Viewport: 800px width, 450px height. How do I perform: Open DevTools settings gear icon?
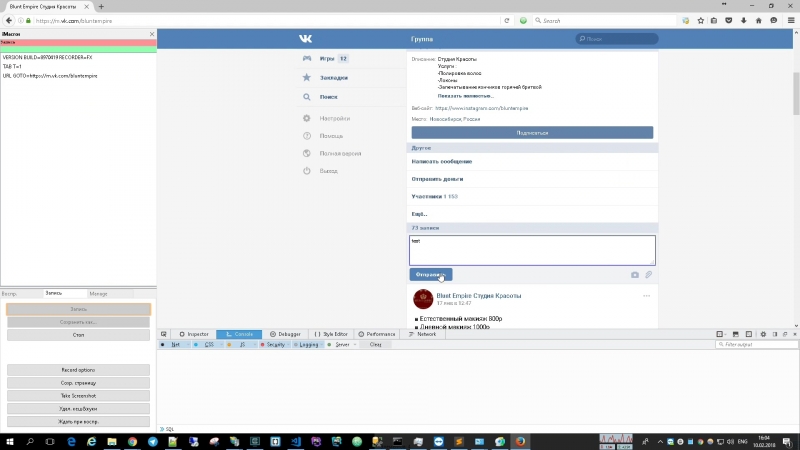click(x=763, y=334)
